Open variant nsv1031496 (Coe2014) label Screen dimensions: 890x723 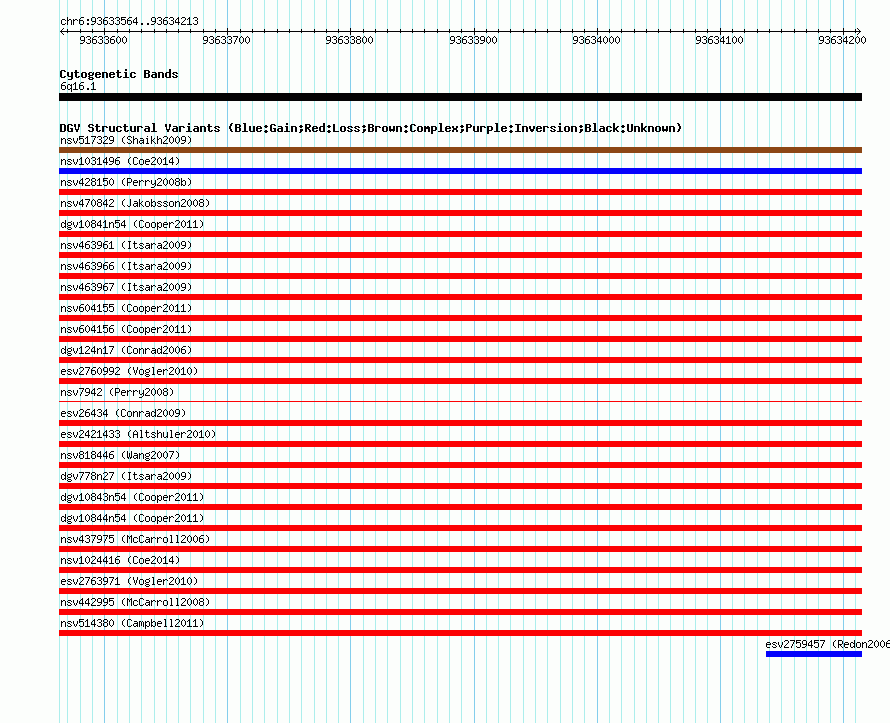(x=120, y=161)
